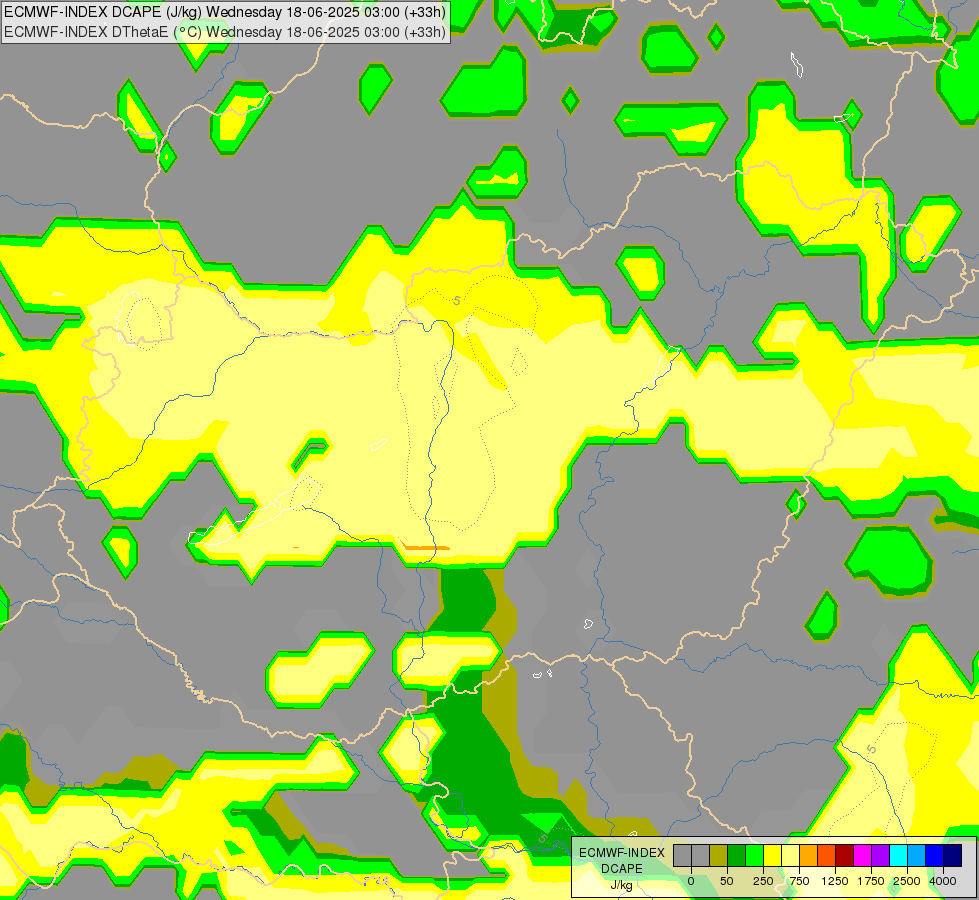
Task: Click the purple legend swatch
Action: (x=880, y=855)
